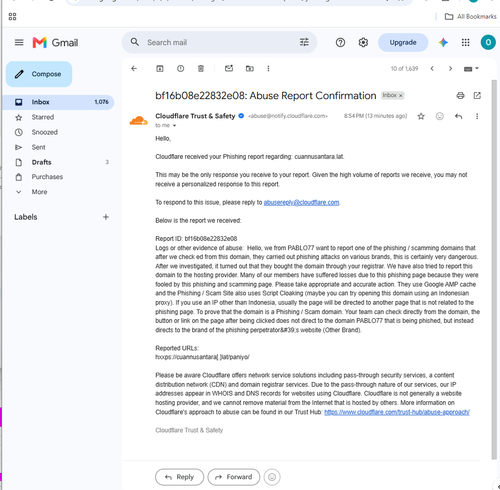
Task: Add a reaction with the bottom emoji button
Action: (x=272, y=477)
